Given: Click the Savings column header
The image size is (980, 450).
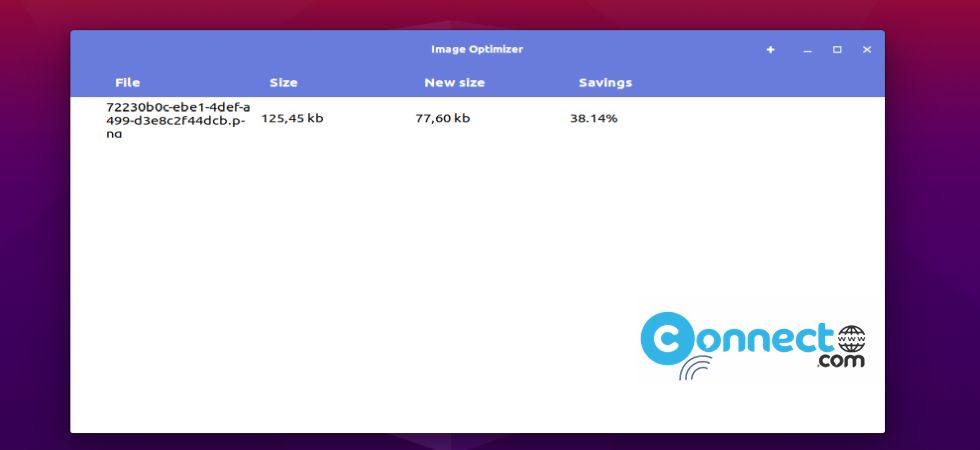Looking at the screenshot, I should [x=605, y=82].
